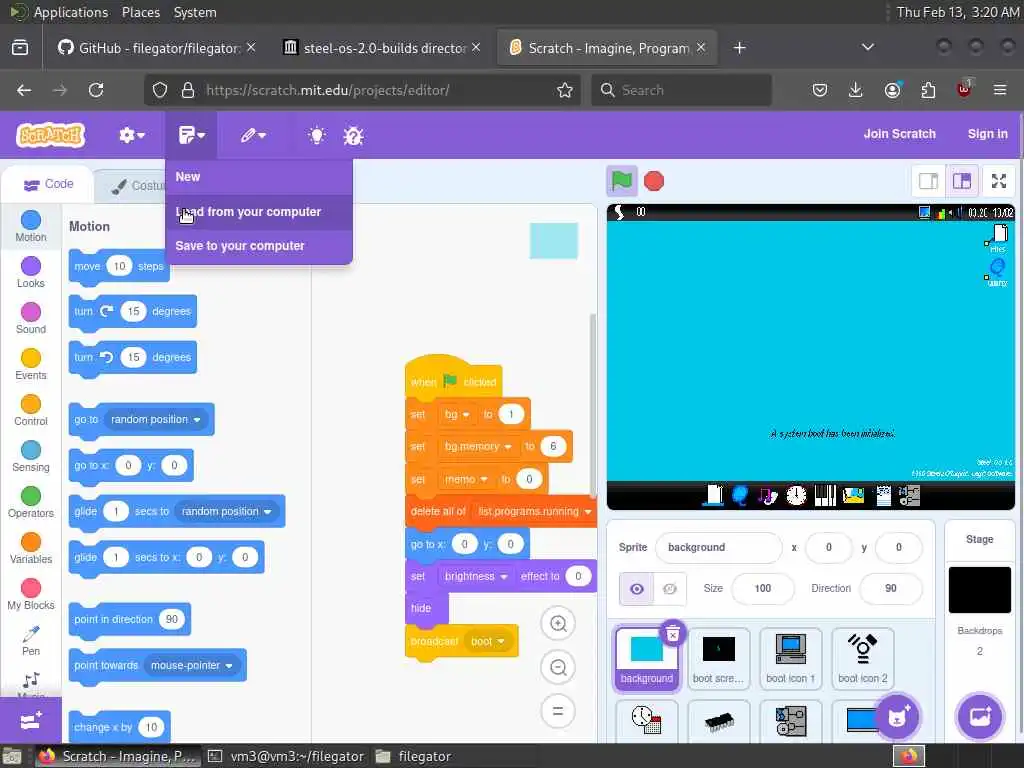Switch to large stage layout
The height and width of the screenshot is (768, 1024).
(962, 181)
